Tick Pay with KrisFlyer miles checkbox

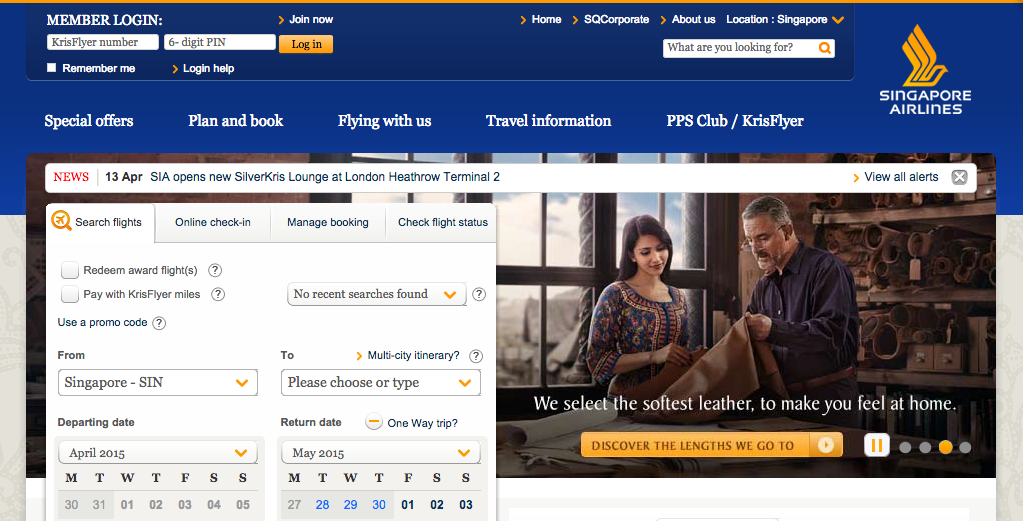point(70,294)
